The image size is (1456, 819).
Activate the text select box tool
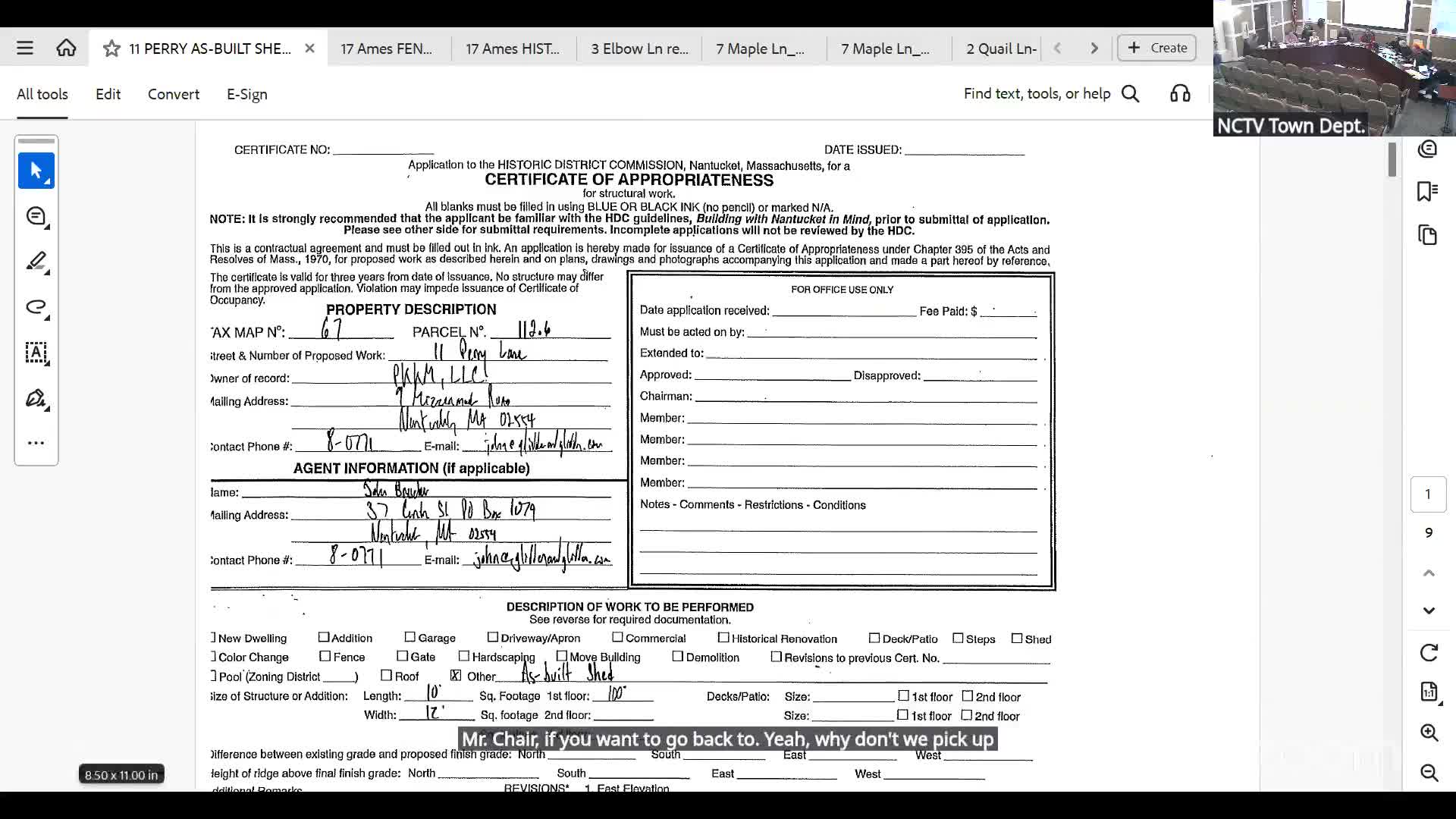click(36, 353)
